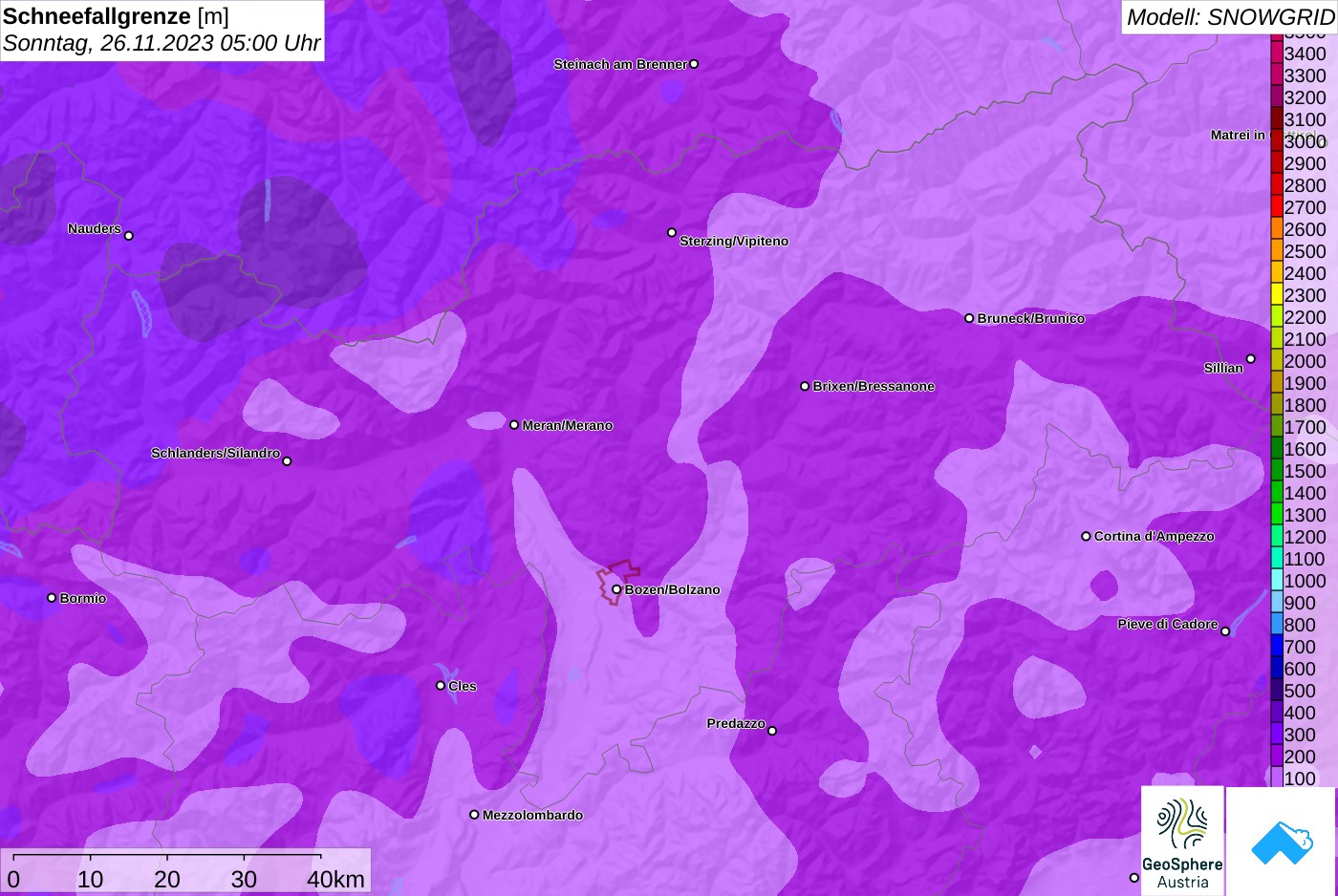This screenshot has height=896, width=1338.
Task: Pick the legend swatch beside 300
Action: pyautogui.click(x=1276, y=734)
